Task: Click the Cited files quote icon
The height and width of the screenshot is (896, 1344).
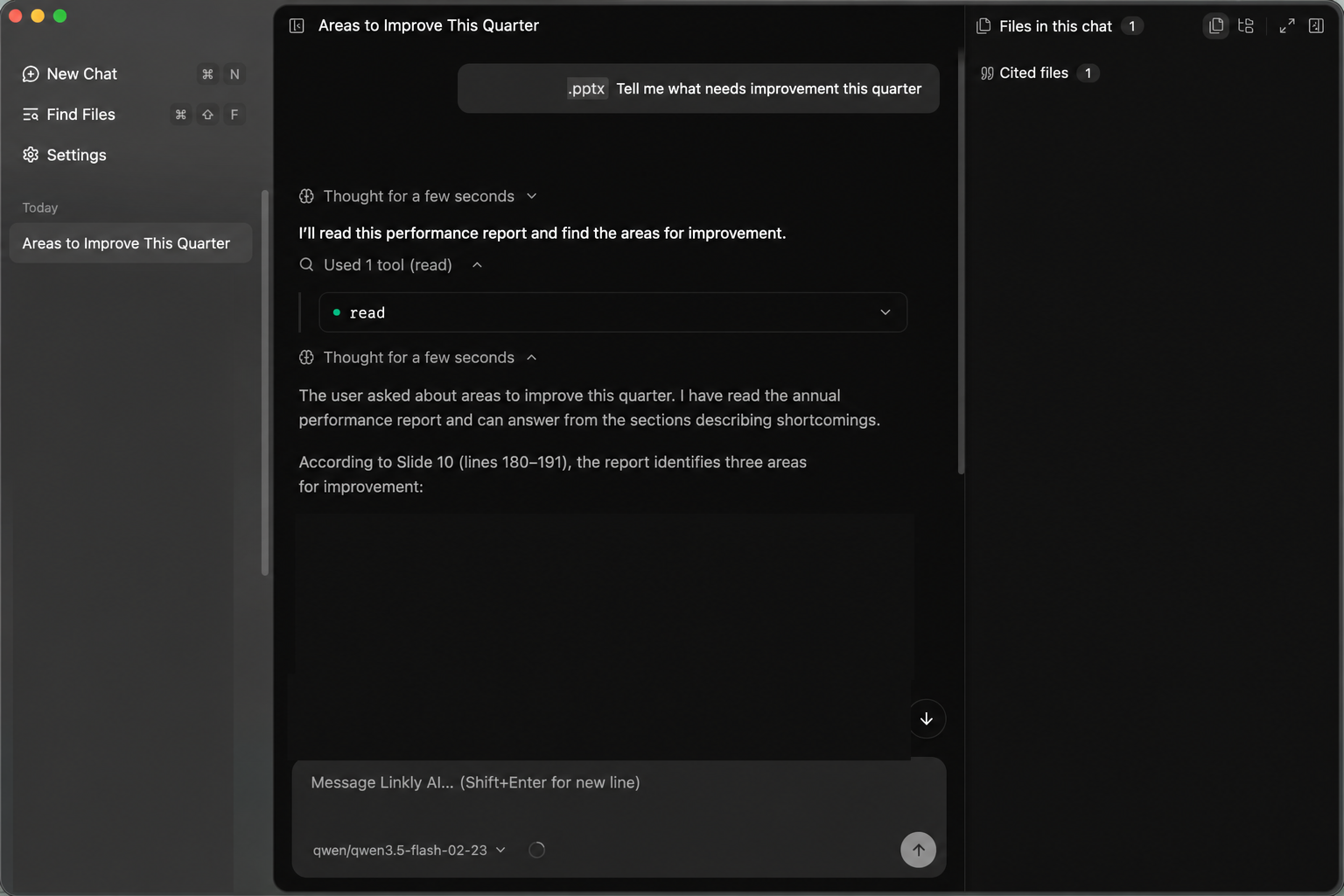Action: (x=987, y=73)
